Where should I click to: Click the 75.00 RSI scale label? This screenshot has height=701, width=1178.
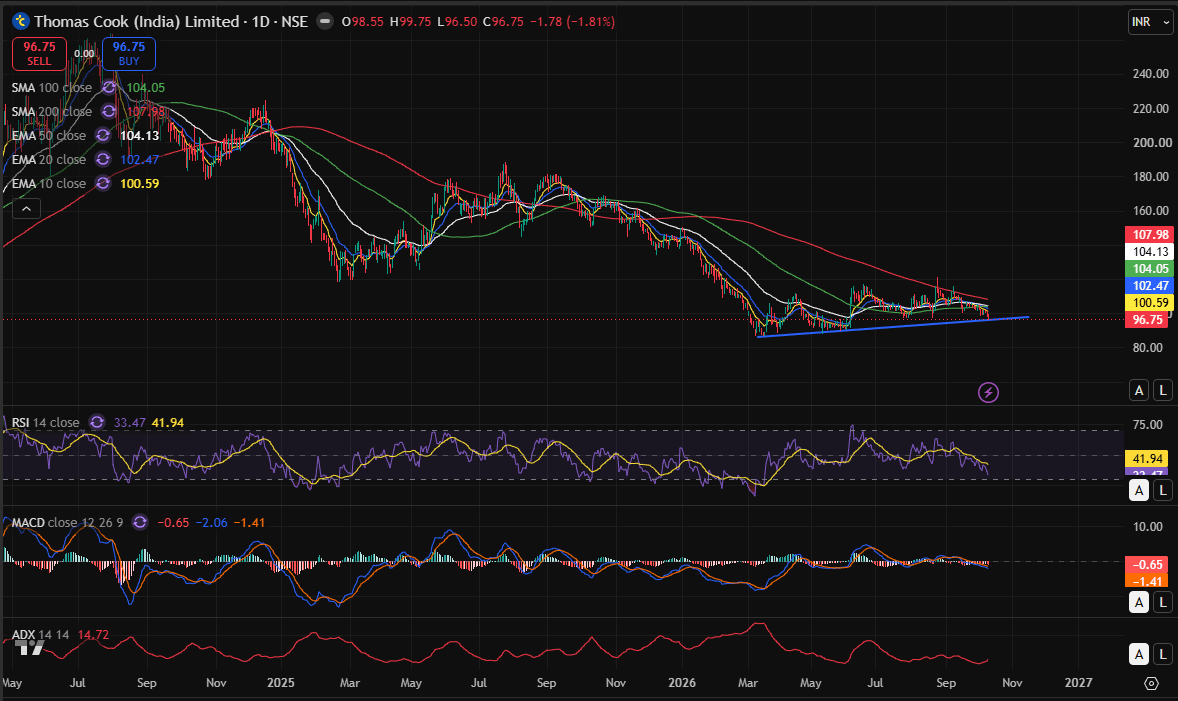click(1147, 425)
